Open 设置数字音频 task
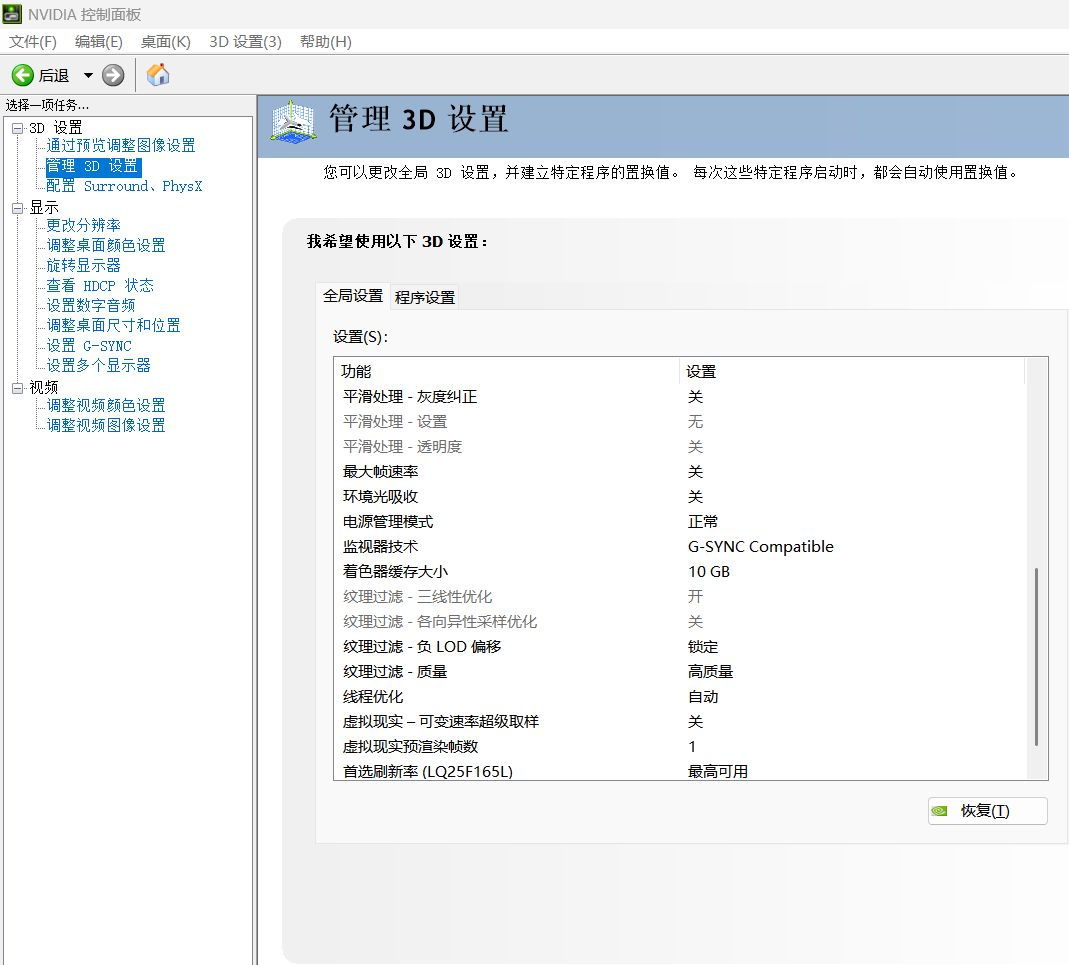Viewport: 1069px width, 965px height. [x=91, y=306]
